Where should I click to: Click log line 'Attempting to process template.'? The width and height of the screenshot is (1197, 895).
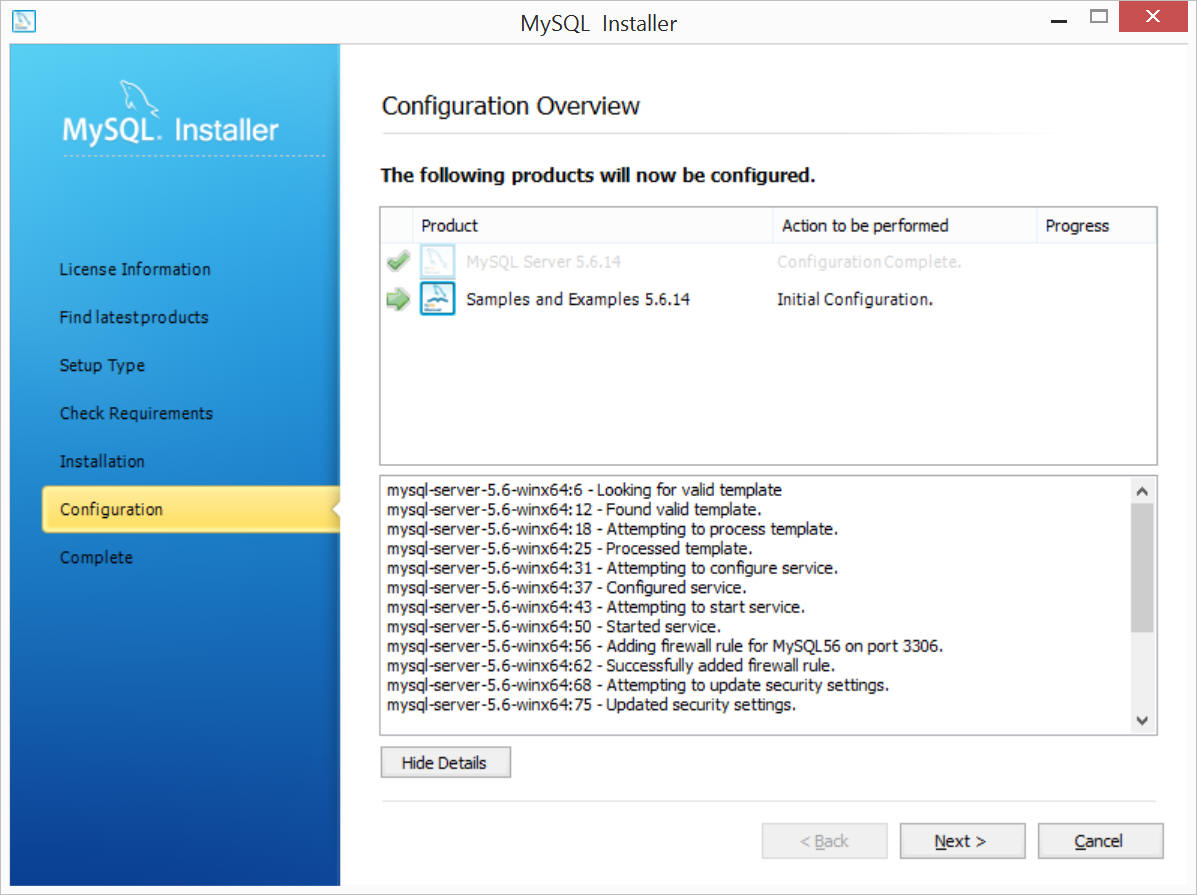tap(612, 528)
